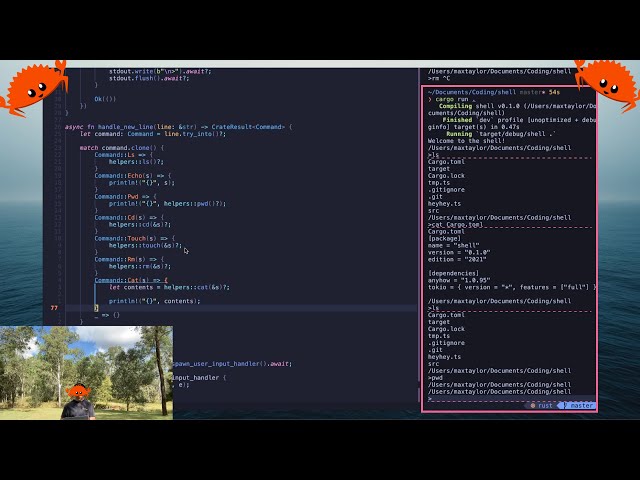Click the 'Command::Rm(s) => {' match arm
640x480 pixels.
[x=129, y=259]
